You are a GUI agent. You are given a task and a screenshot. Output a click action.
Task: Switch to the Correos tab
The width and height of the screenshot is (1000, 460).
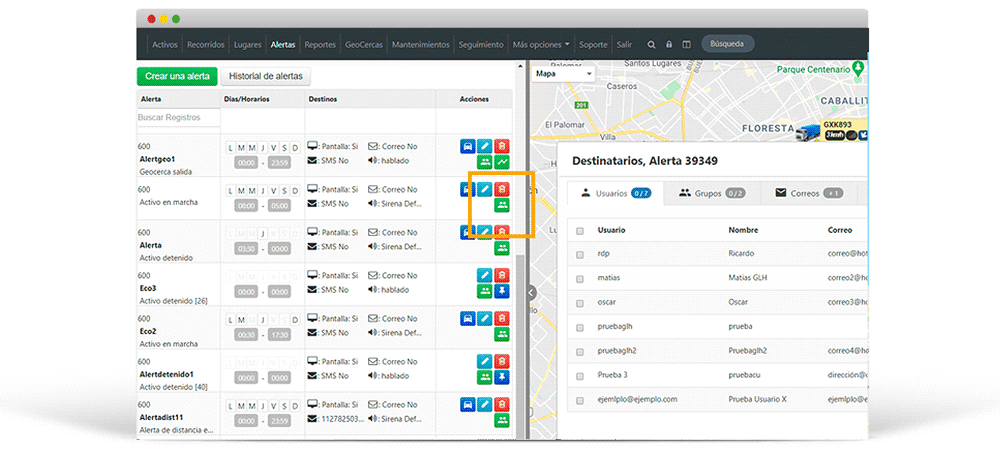[809, 193]
